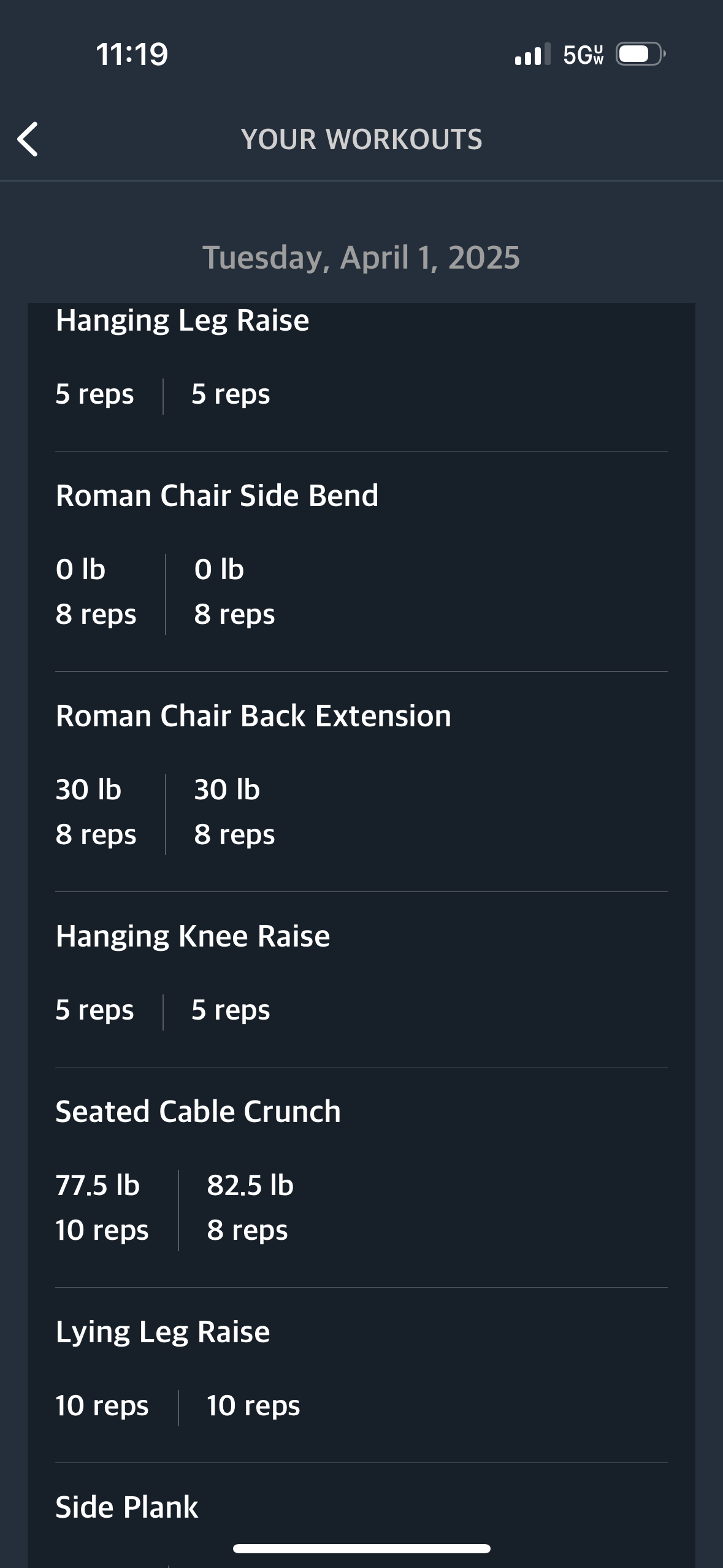Open the Side Plank exercise
The width and height of the screenshot is (723, 1568).
(x=127, y=1507)
